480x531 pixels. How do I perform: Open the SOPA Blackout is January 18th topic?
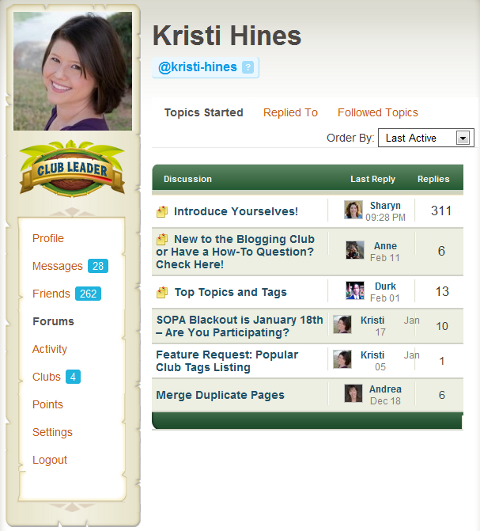click(239, 326)
